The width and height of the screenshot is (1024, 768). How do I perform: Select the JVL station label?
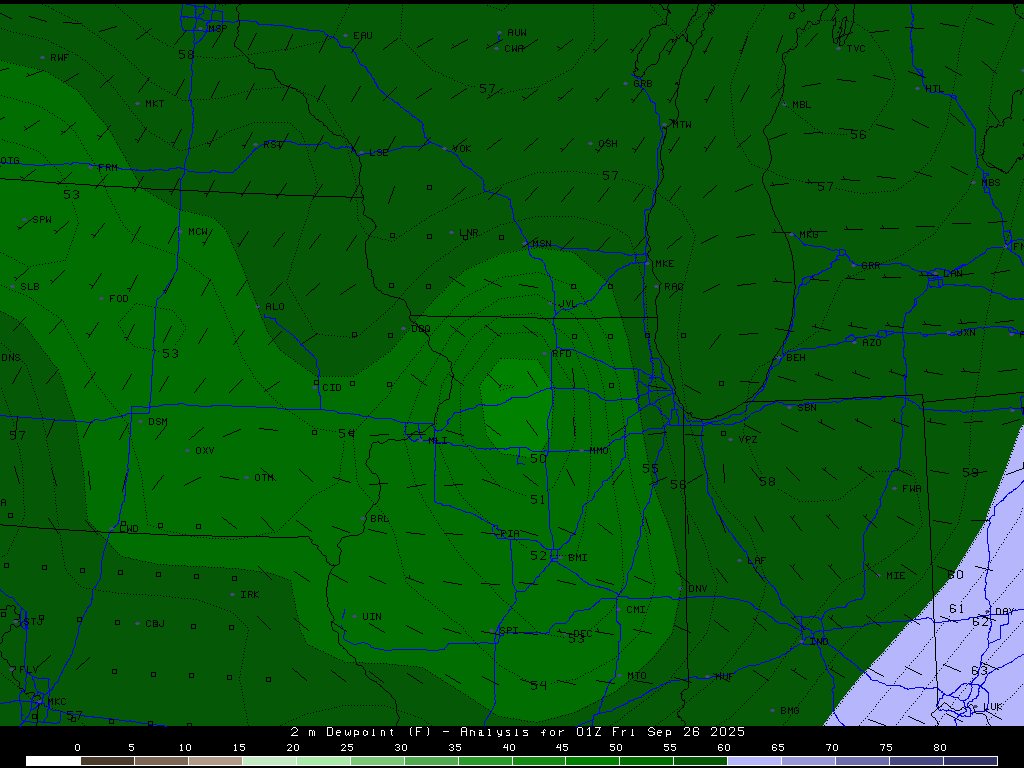[x=568, y=304]
